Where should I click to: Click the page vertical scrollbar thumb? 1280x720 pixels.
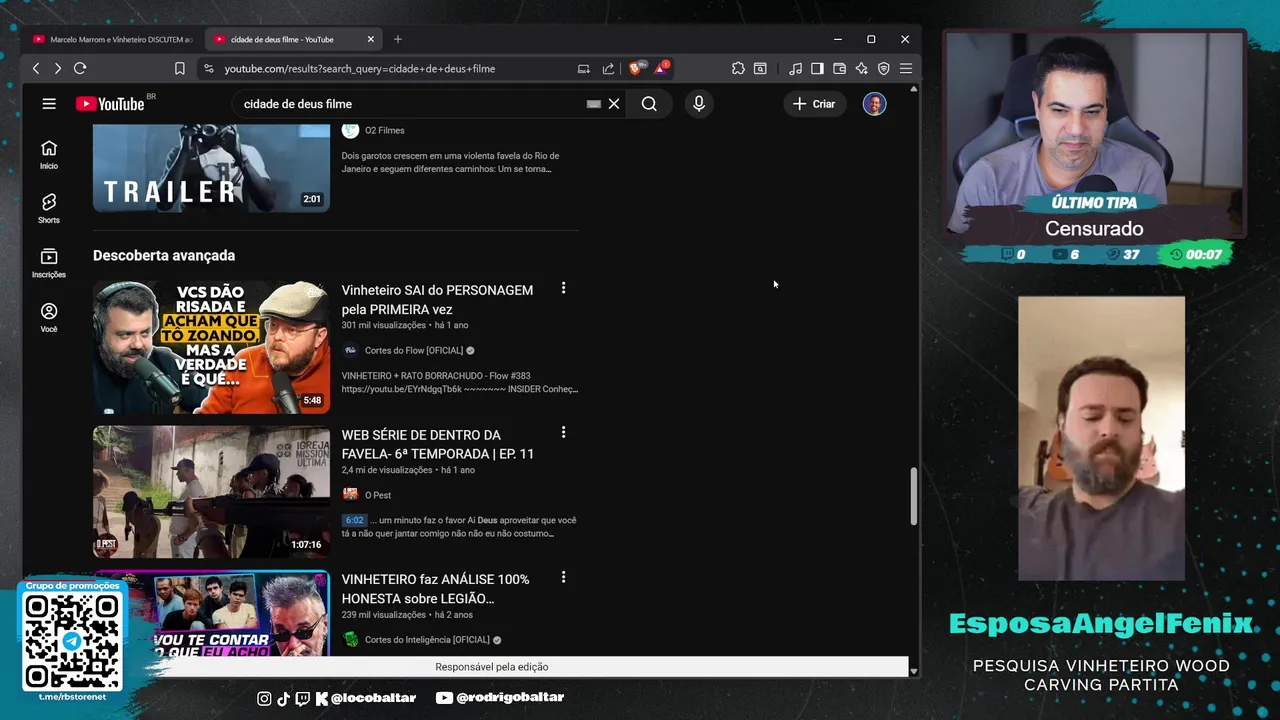click(x=913, y=497)
